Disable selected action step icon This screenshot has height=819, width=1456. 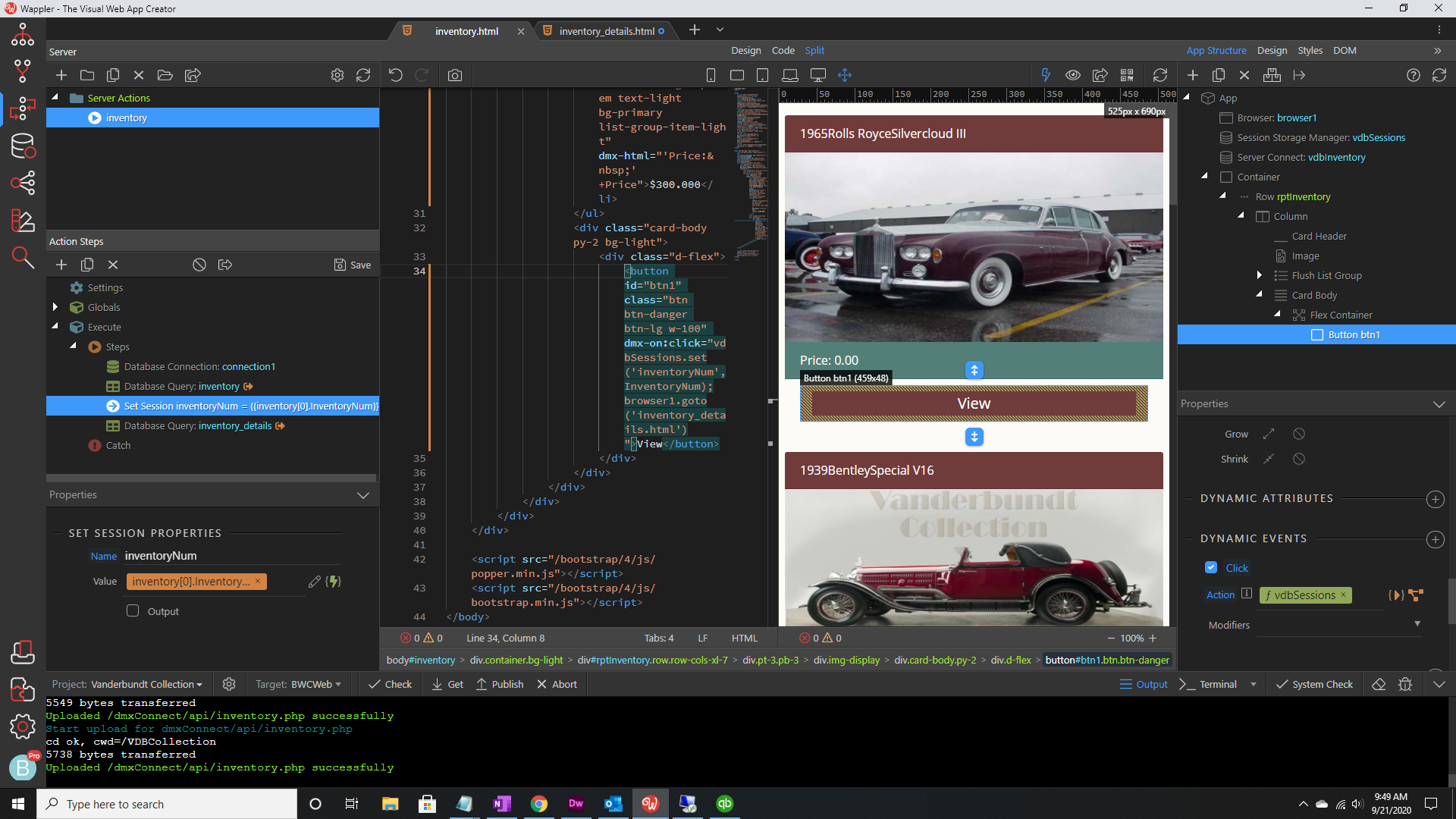click(x=199, y=265)
